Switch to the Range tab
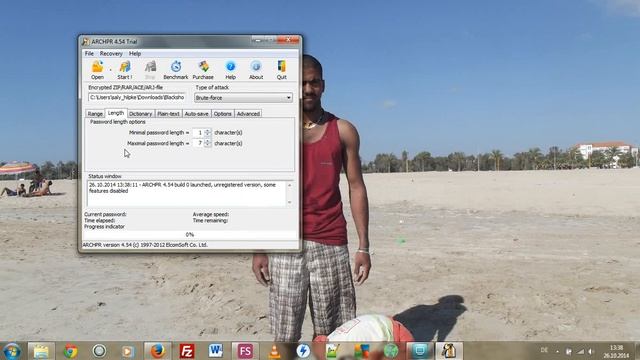Viewport: 640px width, 360px height. (x=95, y=114)
